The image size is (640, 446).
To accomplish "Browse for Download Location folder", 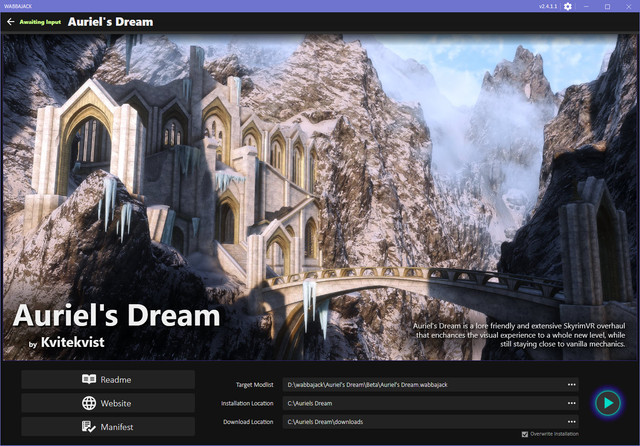I will (x=571, y=422).
